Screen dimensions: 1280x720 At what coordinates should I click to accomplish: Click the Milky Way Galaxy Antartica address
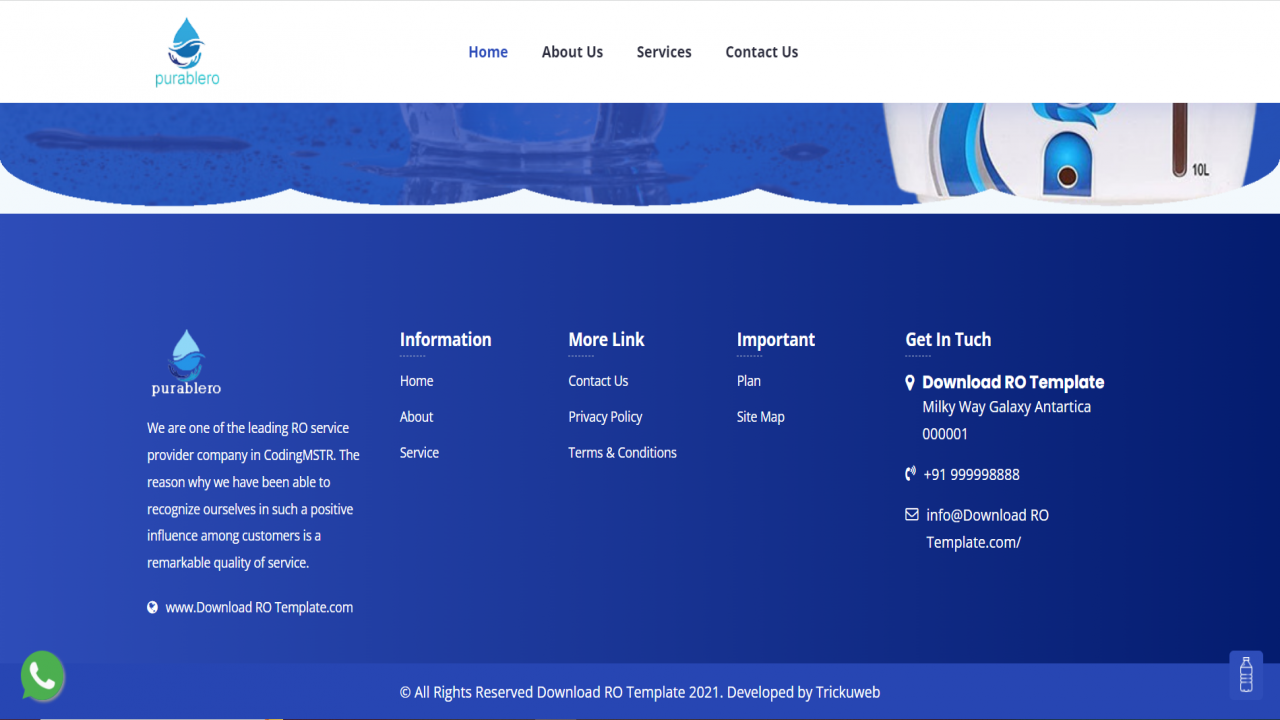pos(1007,420)
